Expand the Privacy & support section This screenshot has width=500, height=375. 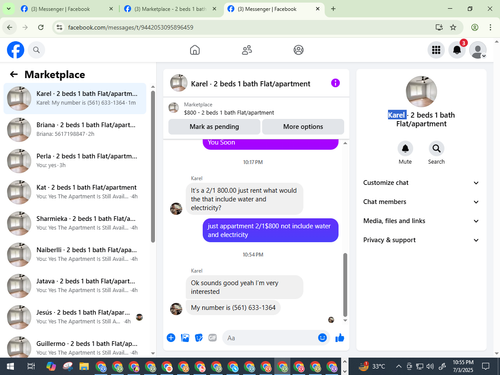pos(421,240)
